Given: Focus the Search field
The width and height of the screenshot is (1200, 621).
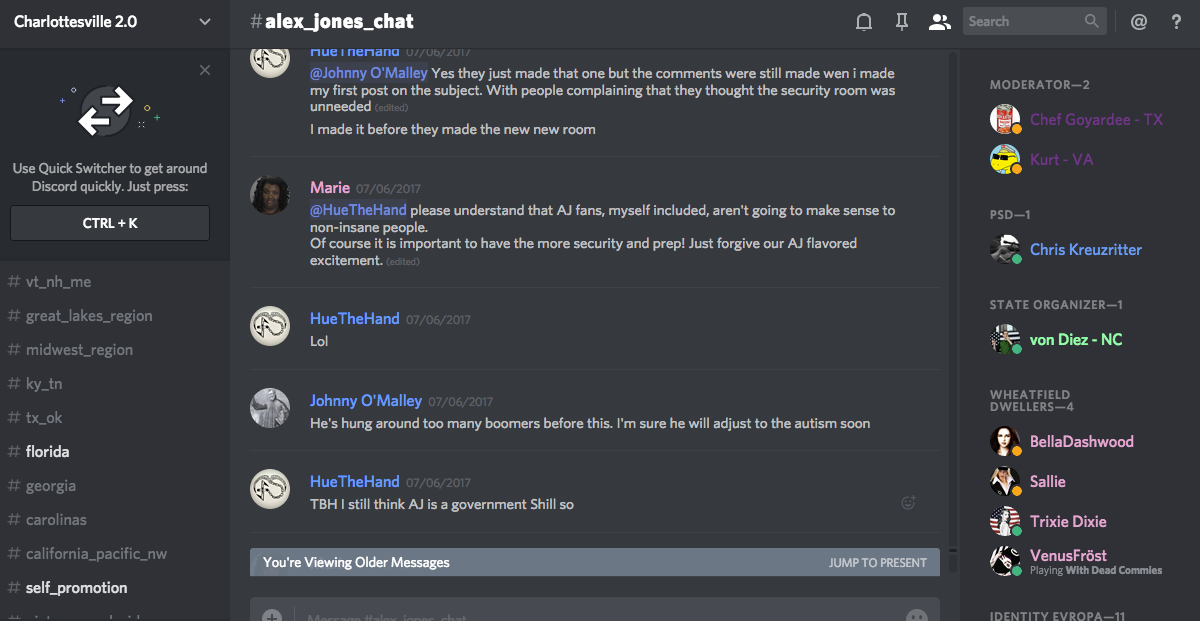Looking at the screenshot, I should [x=1023, y=21].
